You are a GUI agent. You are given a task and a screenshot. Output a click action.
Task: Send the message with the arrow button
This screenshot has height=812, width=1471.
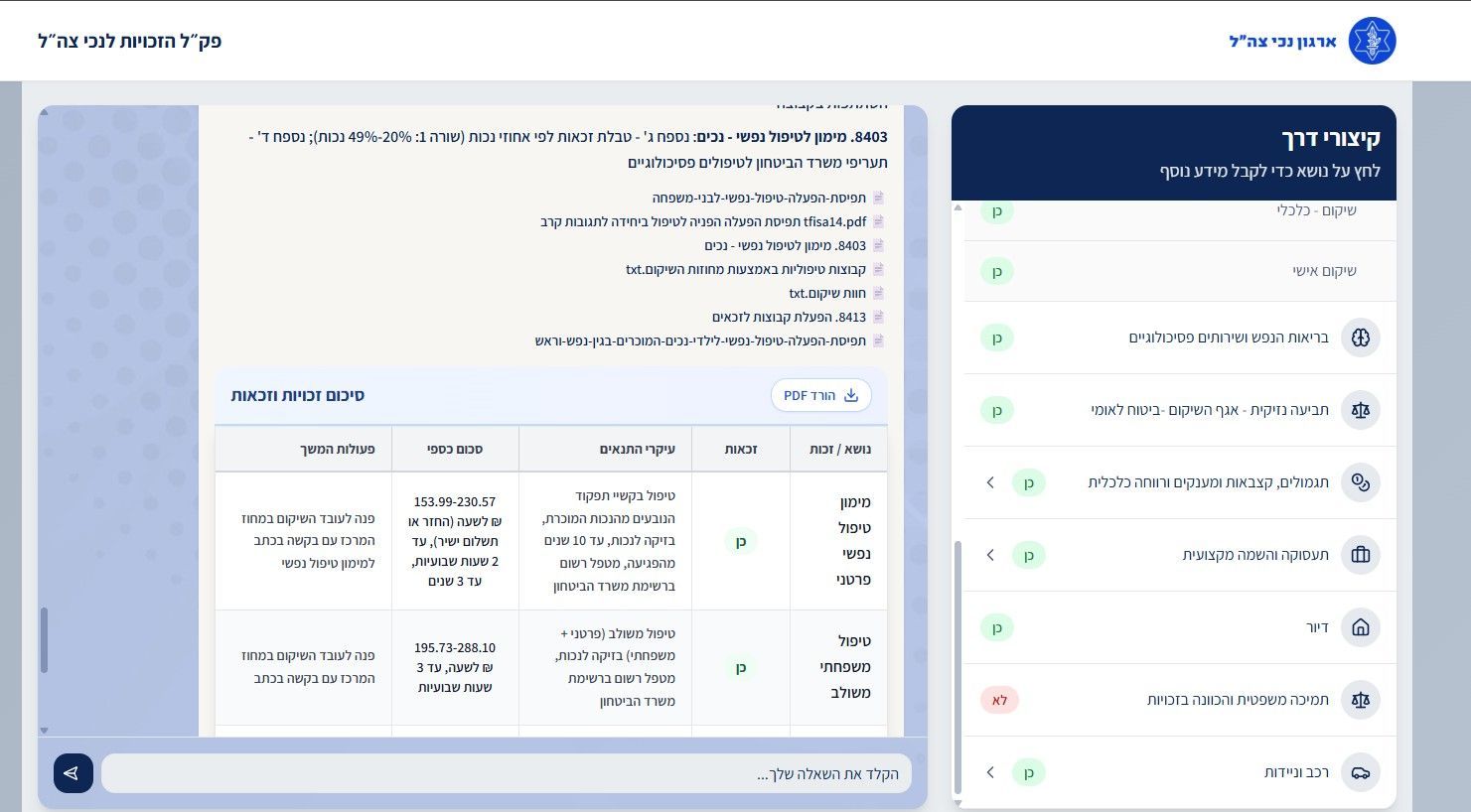(74, 773)
